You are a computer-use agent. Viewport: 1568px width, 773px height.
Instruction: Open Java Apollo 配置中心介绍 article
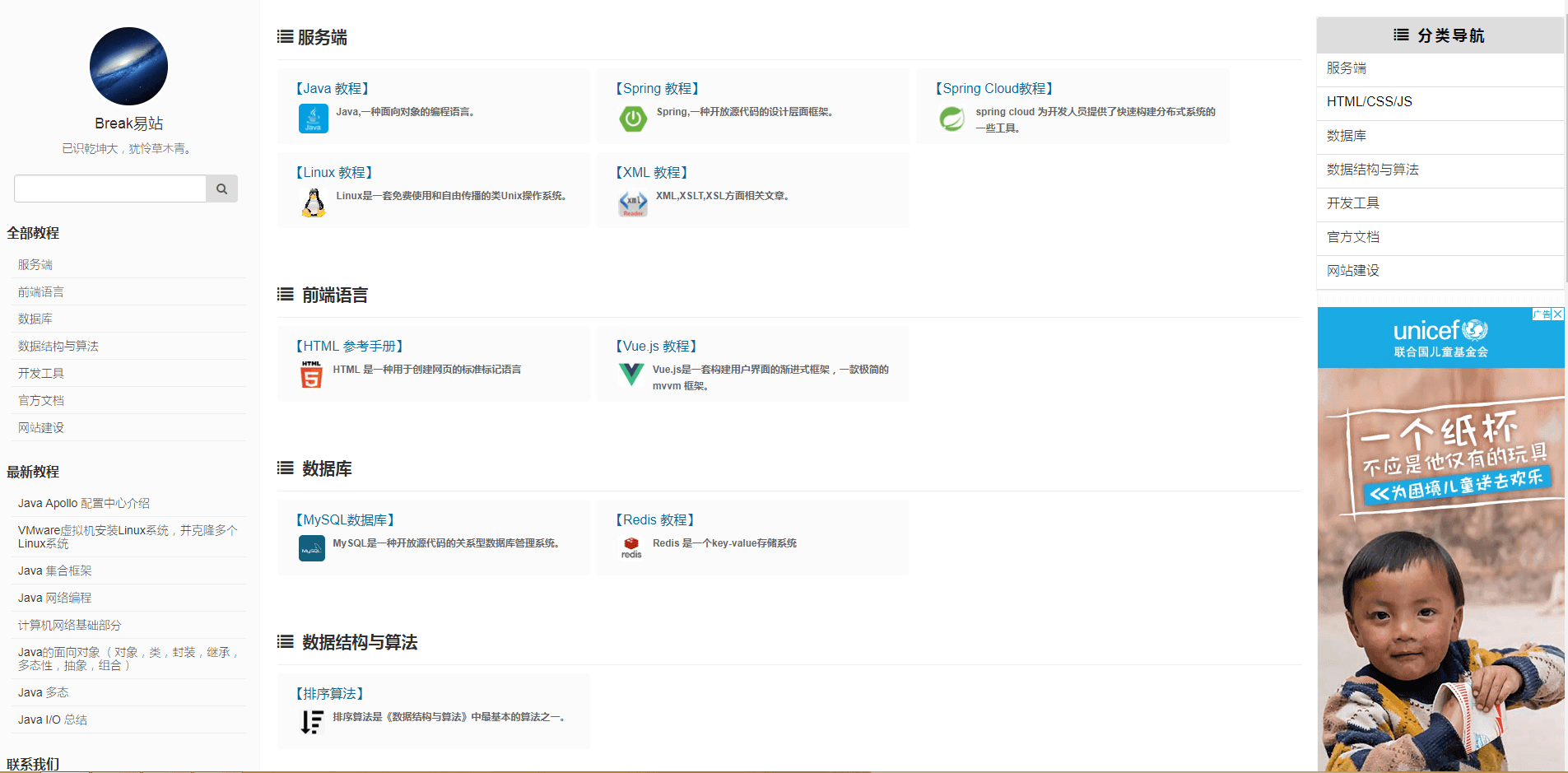tap(84, 503)
